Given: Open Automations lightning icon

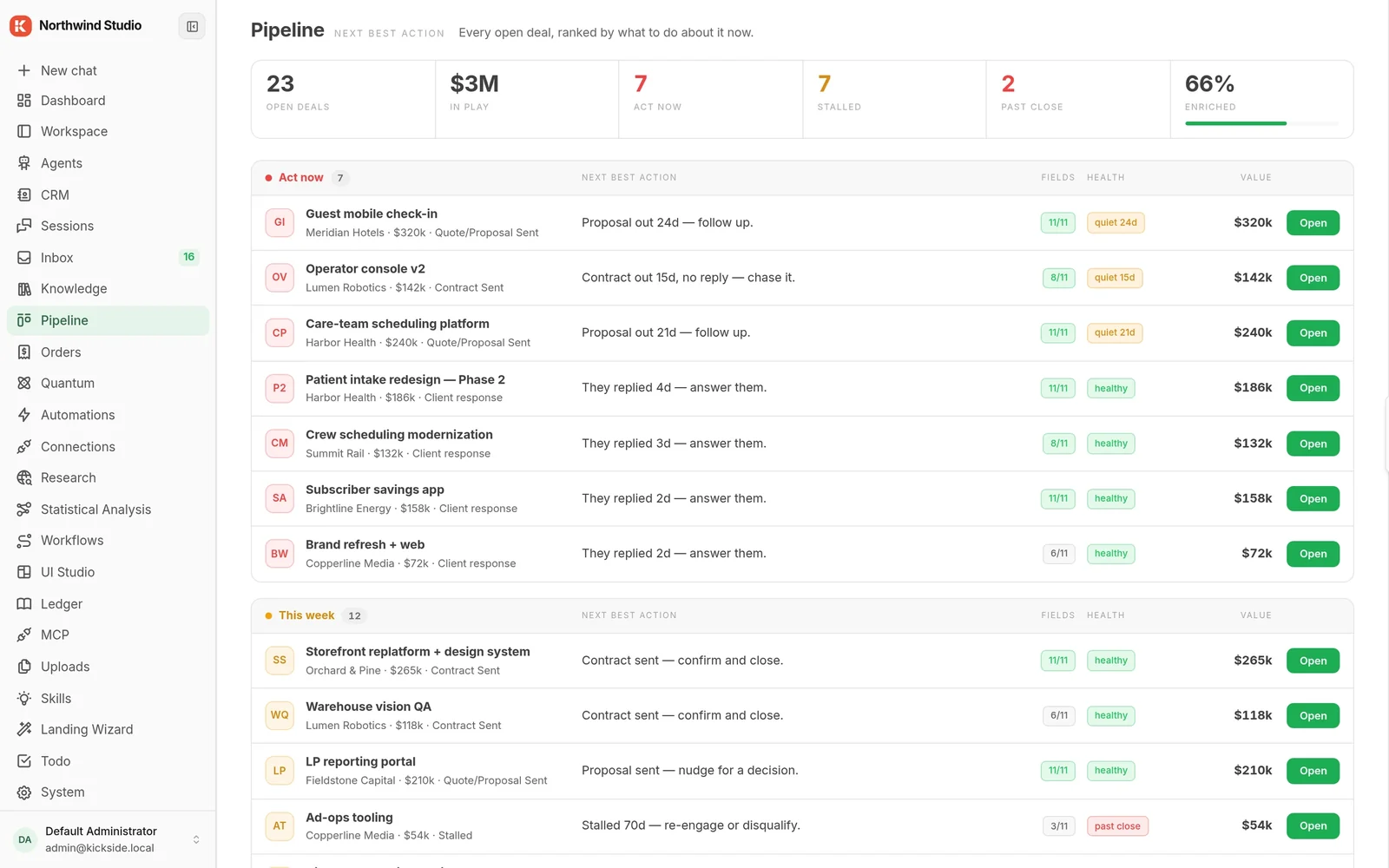Looking at the screenshot, I should coord(24,415).
